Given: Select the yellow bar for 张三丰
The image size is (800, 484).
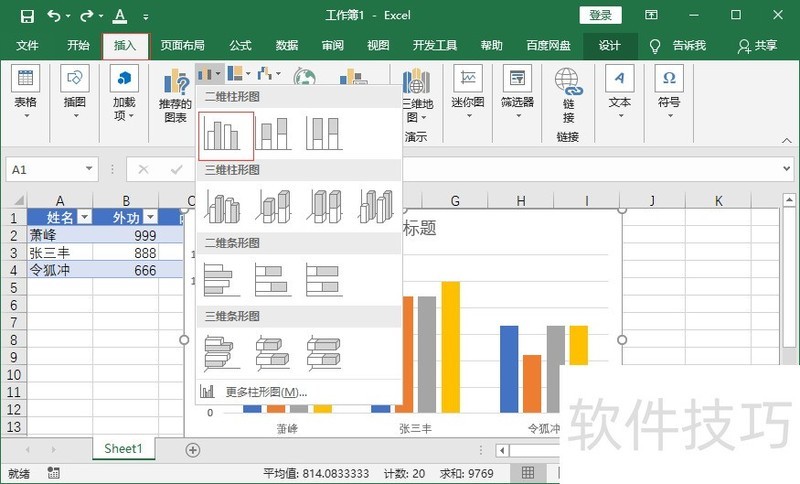Looking at the screenshot, I should tap(451, 347).
